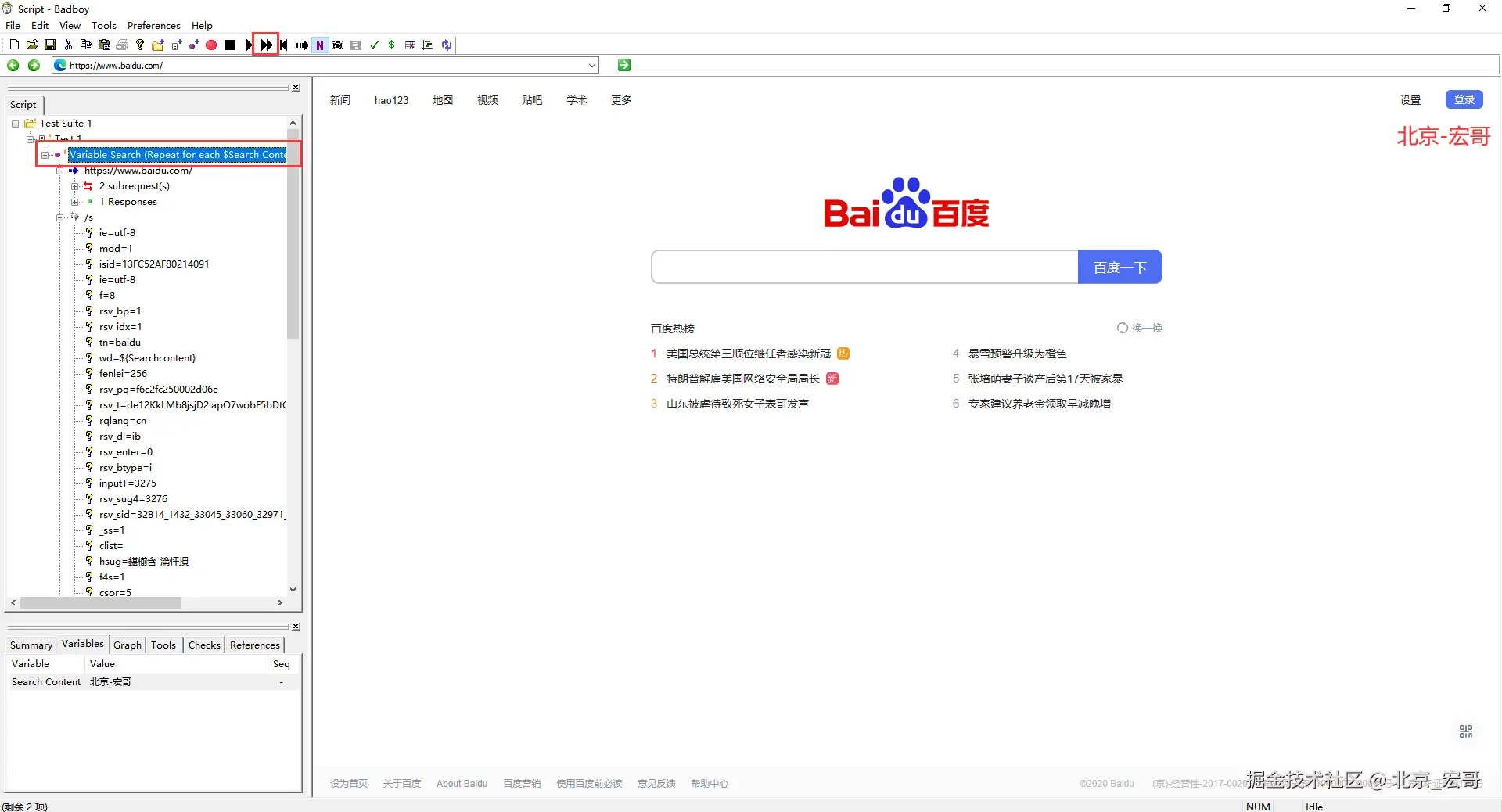Collapse the Variable Search step node
The height and width of the screenshot is (812, 1502).
click(x=45, y=155)
